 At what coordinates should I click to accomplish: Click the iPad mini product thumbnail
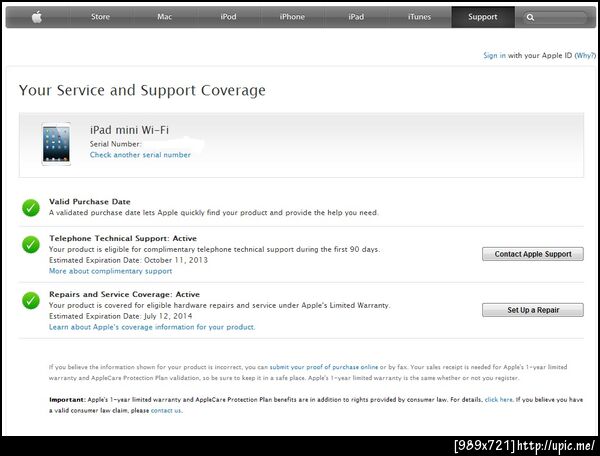click(x=56, y=144)
